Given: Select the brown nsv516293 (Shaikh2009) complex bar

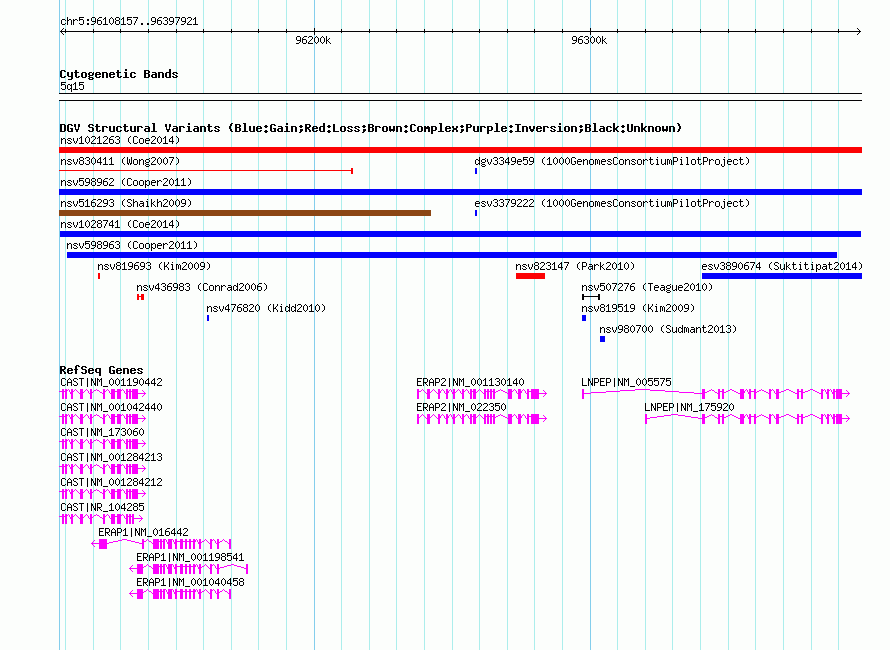Looking at the screenshot, I should pyautogui.click(x=245, y=213).
